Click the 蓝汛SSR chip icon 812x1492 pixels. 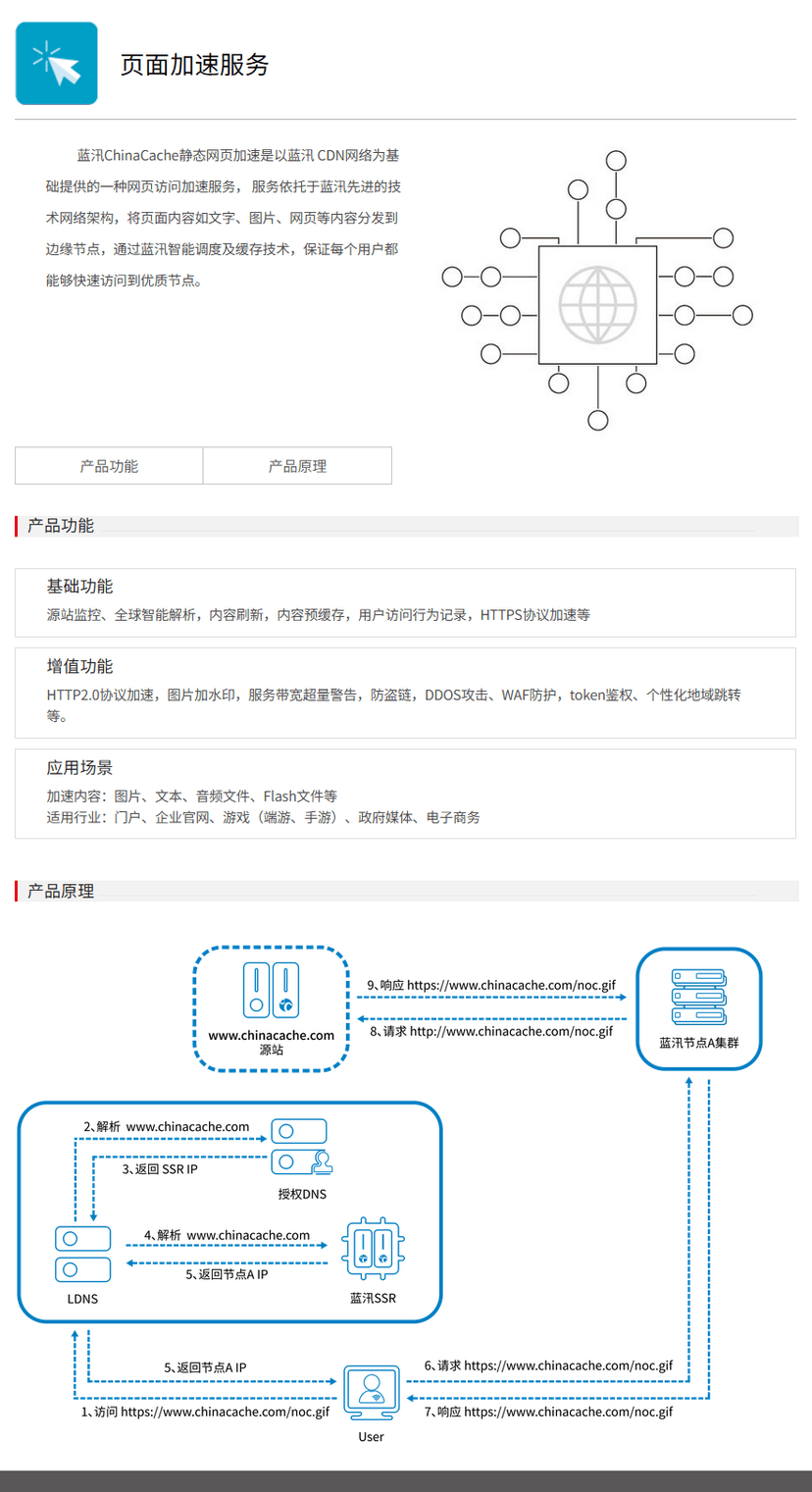click(374, 1249)
